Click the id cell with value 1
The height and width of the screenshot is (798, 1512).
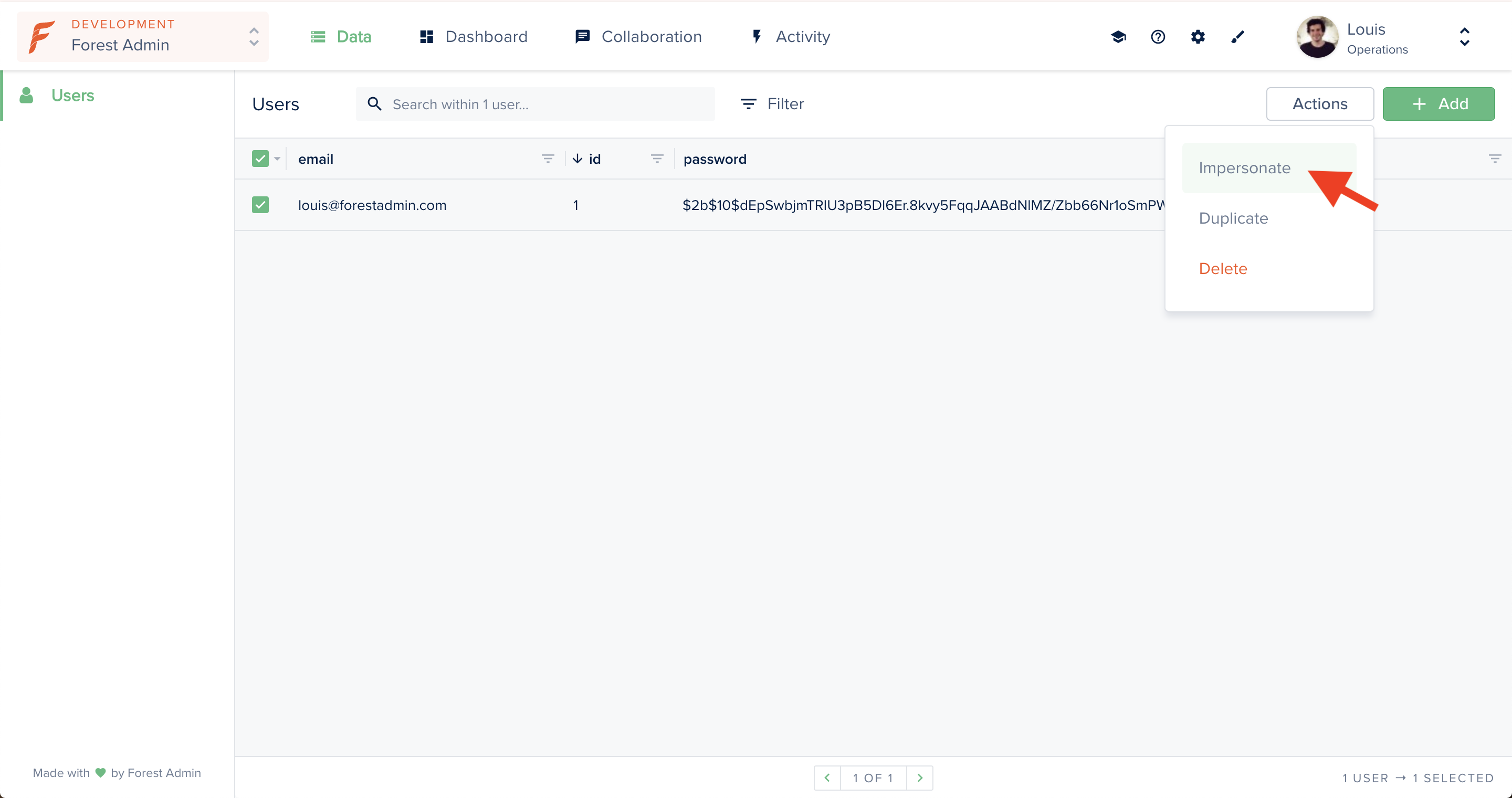576,205
